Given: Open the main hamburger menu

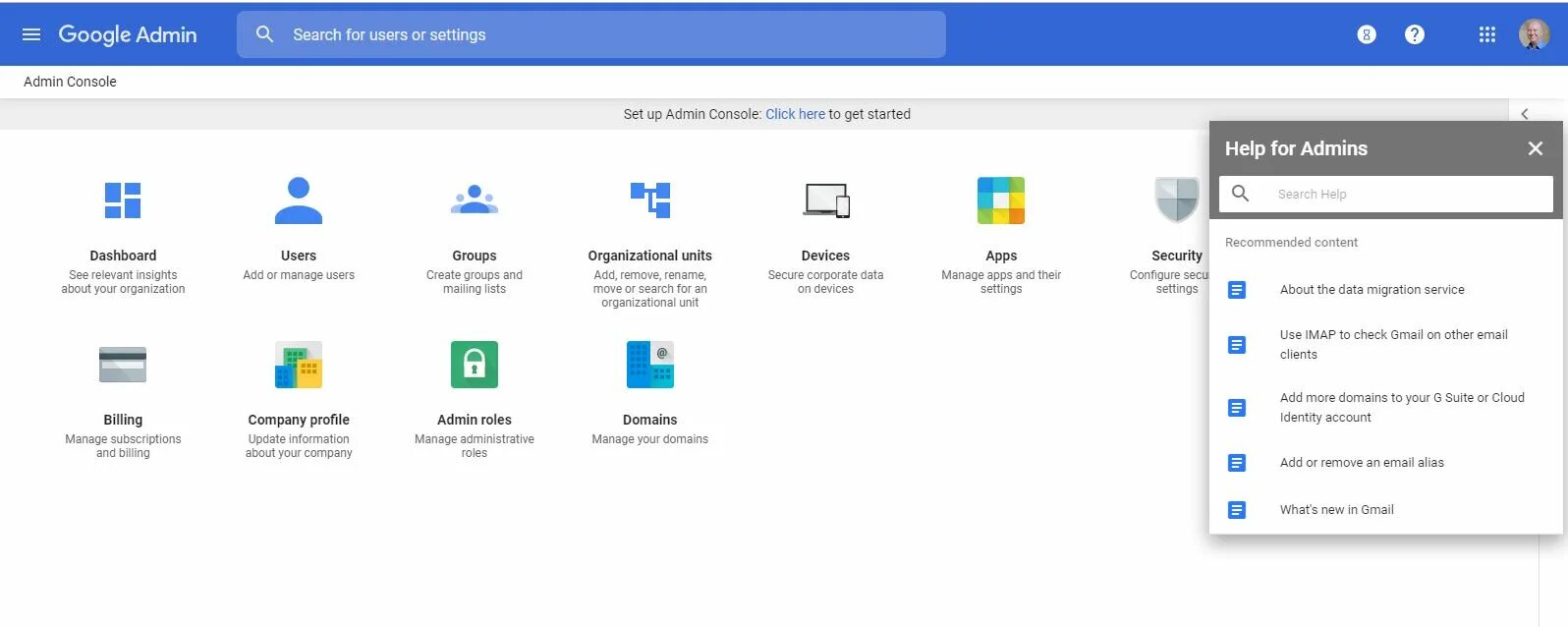Looking at the screenshot, I should [x=31, y=34].
